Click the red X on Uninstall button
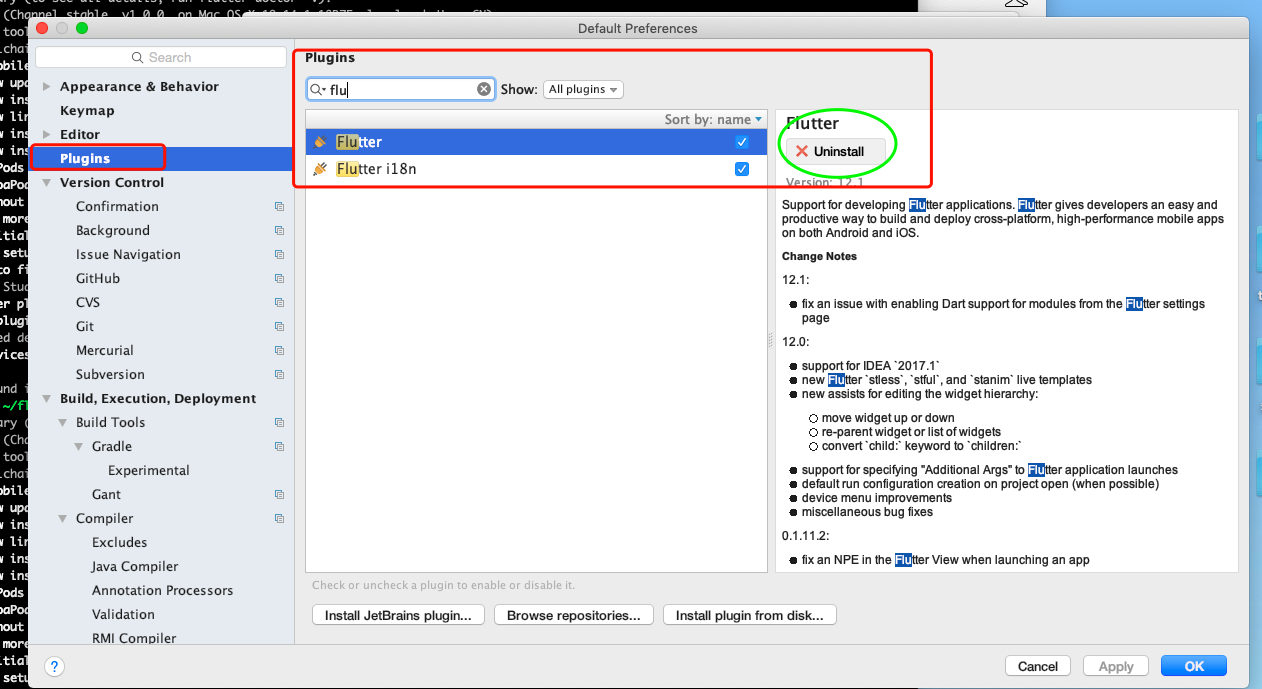1262x689 pixels. point(802,151)
